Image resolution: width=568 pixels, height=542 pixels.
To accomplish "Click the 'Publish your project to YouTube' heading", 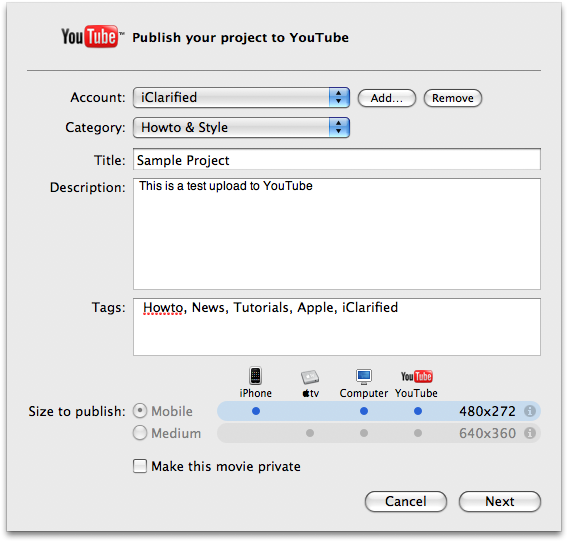I will point(240,38).
